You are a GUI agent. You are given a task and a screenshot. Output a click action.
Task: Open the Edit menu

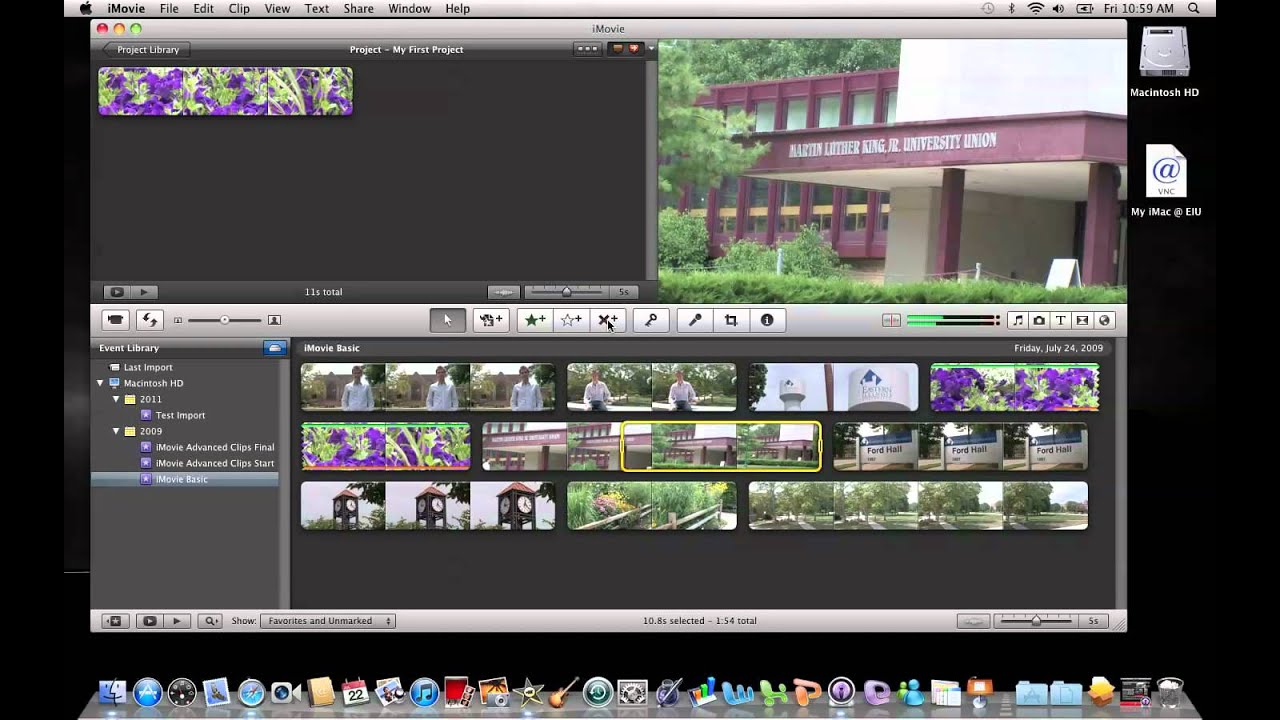(204, 8)
